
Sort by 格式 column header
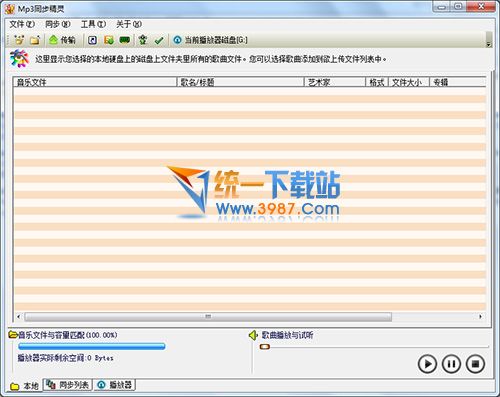click(x=377, y=82)
